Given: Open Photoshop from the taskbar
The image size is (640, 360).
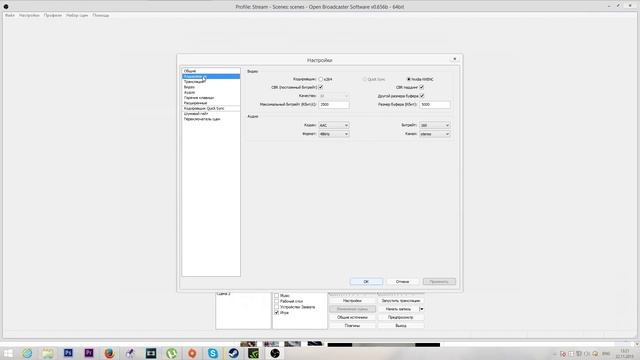Looking at the screenshot, I should [68, 353].
